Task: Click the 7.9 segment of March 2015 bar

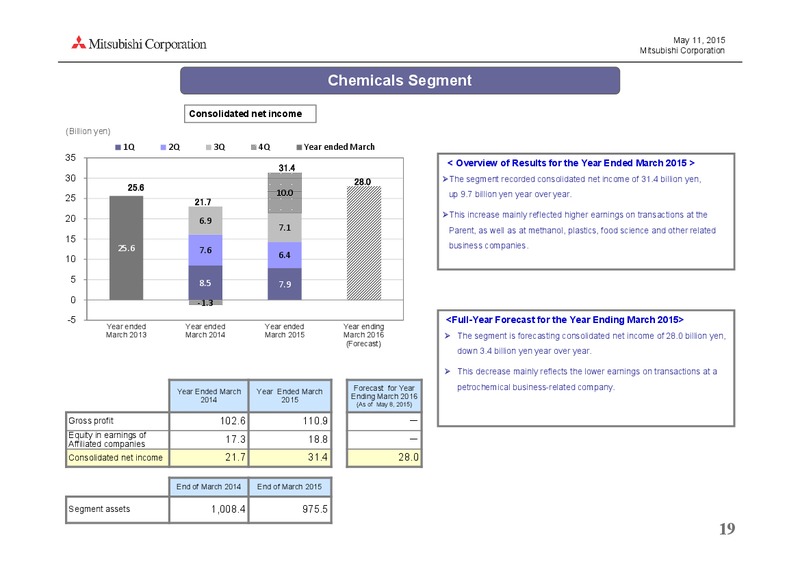Action: 285,284
